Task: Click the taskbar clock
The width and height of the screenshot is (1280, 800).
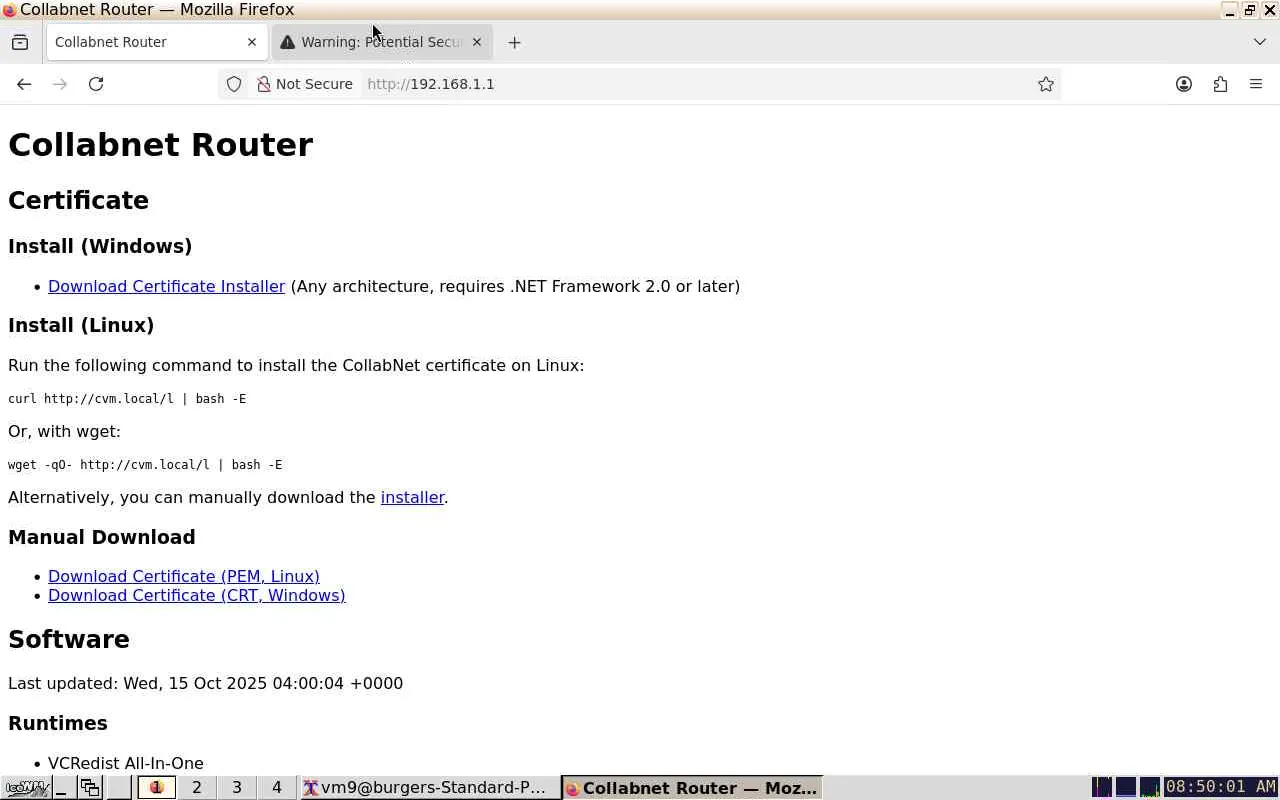Action: click(x=1221, y=787)
